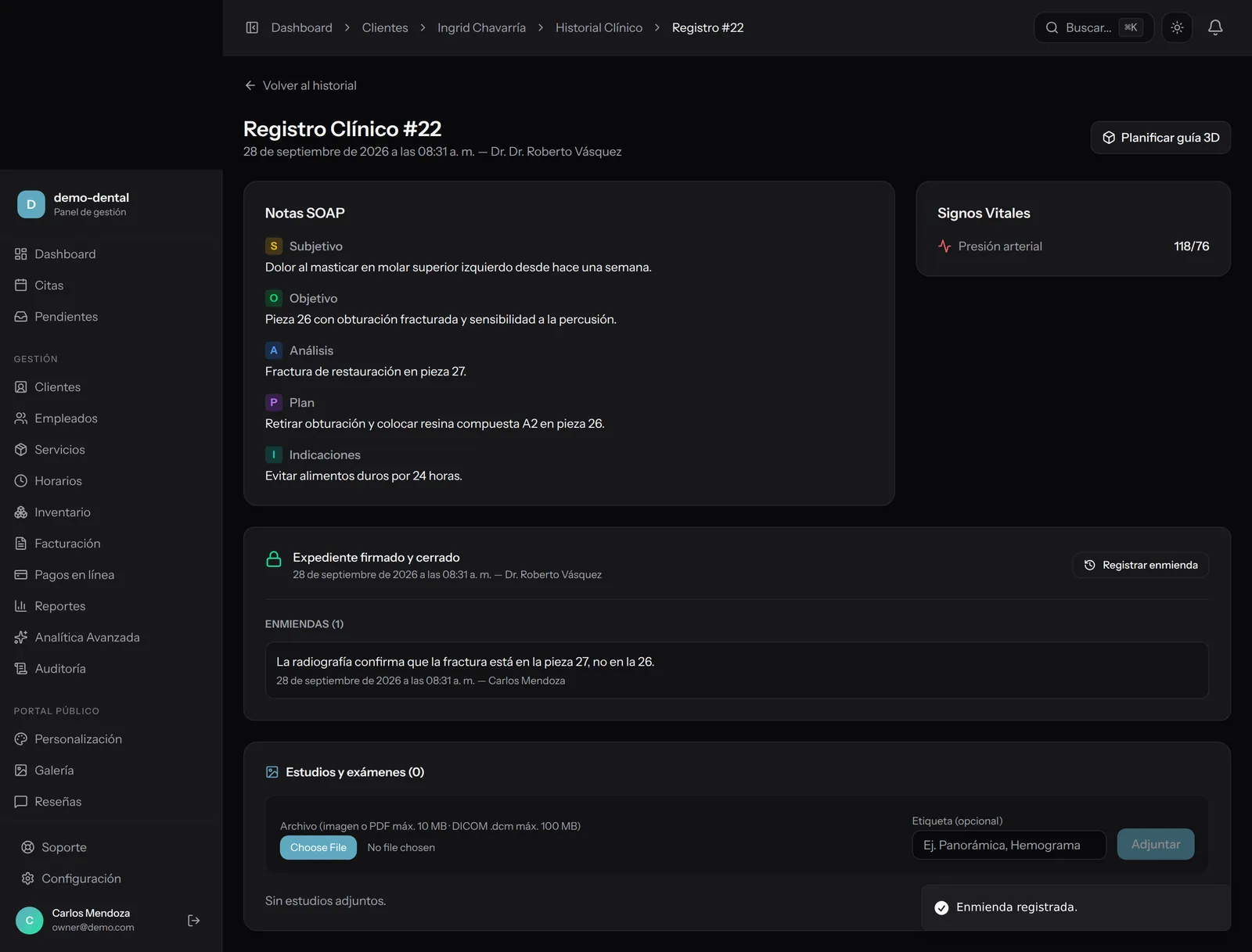
Task: Click the Carlos Mendoza user avatar
Action: (30, 921)
